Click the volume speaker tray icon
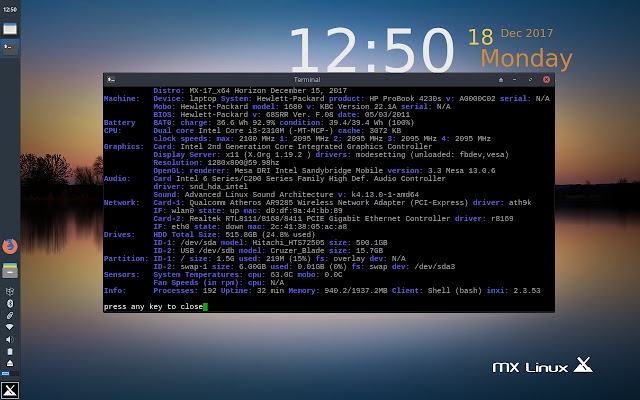Image resolution: width=640 pixels, height=400 pixels. (10, 339)
